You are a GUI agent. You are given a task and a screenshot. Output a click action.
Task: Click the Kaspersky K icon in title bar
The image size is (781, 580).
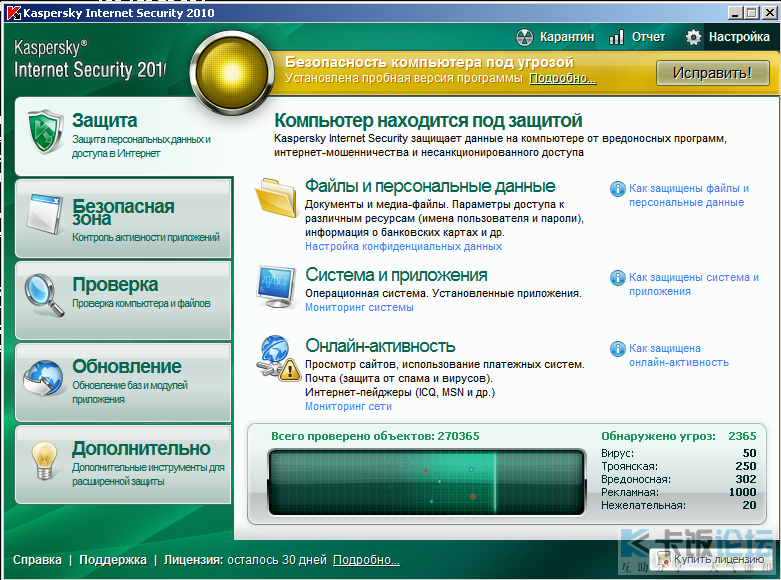pyautogui.click(x=13, y=13)
